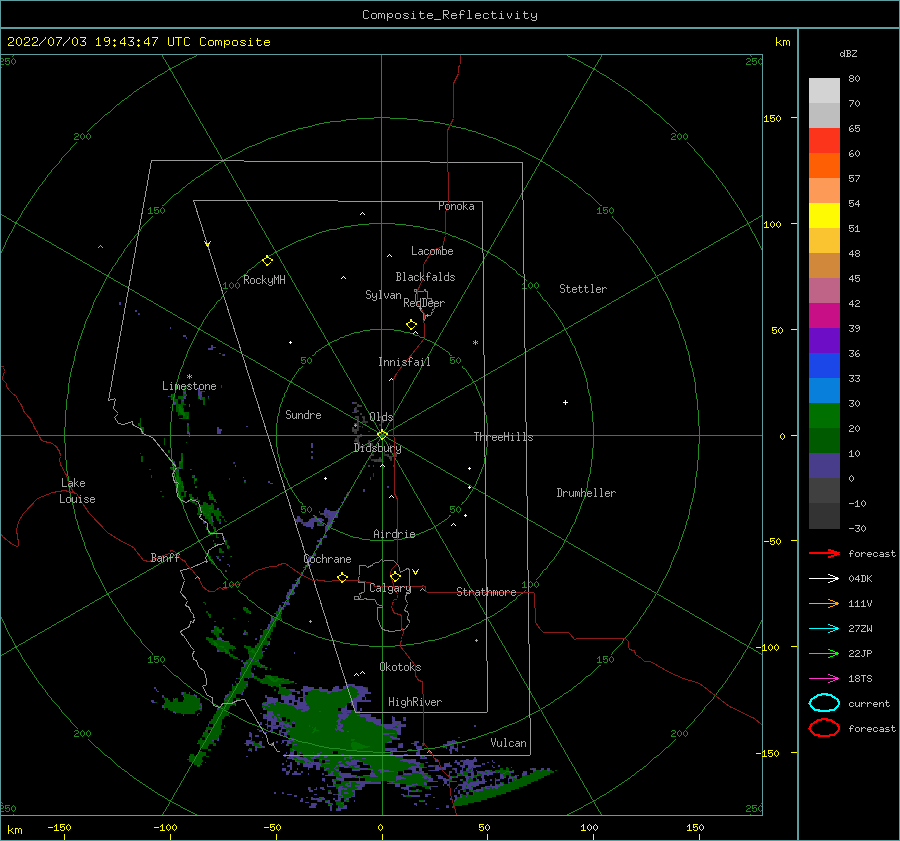Click the Cochrane city label

(327, 559)
